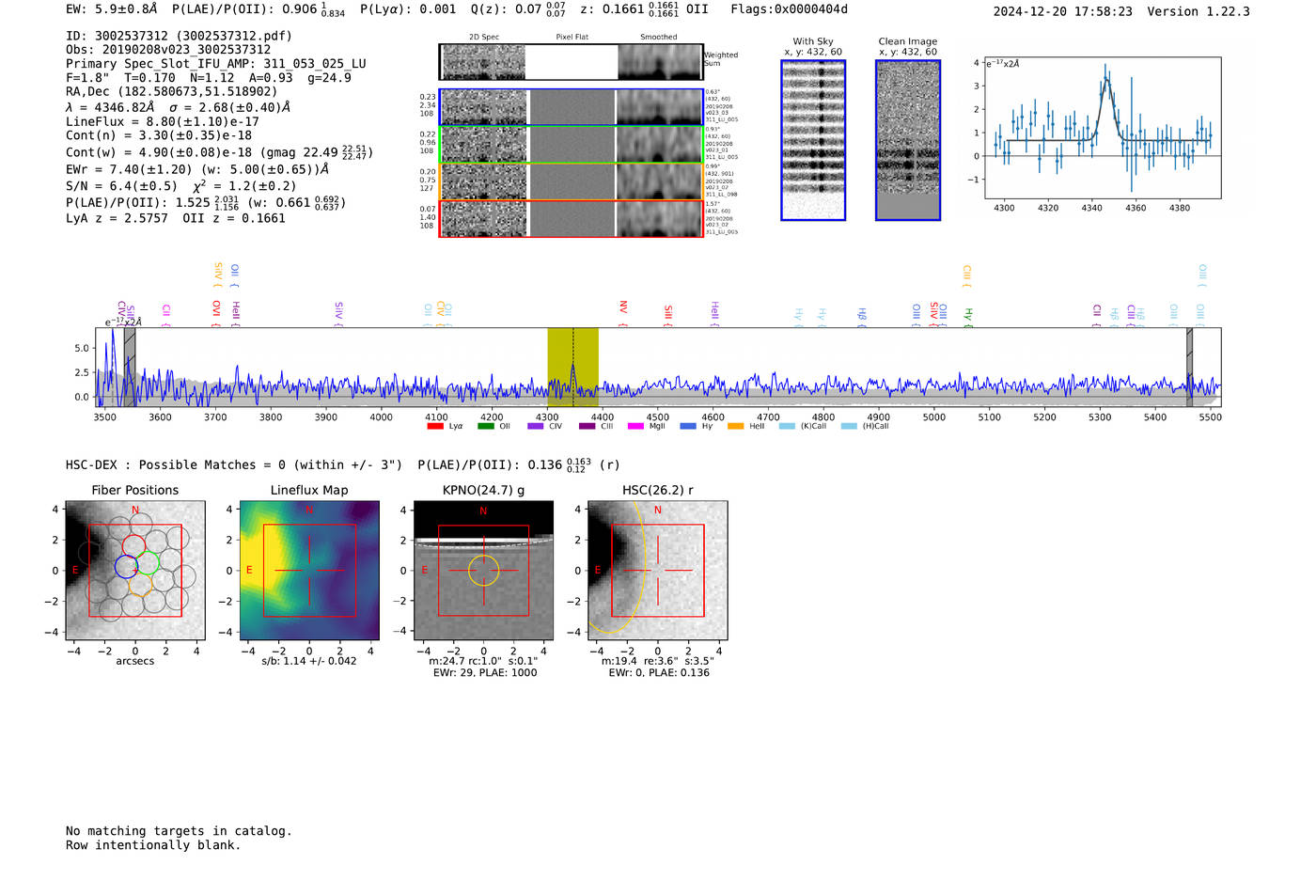Open the Weighted Sum smoothed cutout
The image size is (1316, 896).
click(x=660, y=62)
